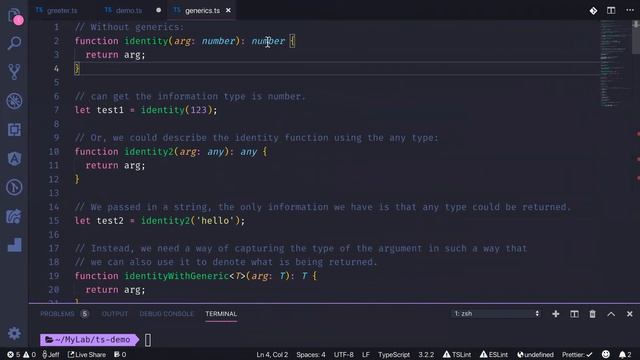The height and width of the screenshot is (360, 640).
Task: Open the Angular shield icon view
Action: [14, 158]
